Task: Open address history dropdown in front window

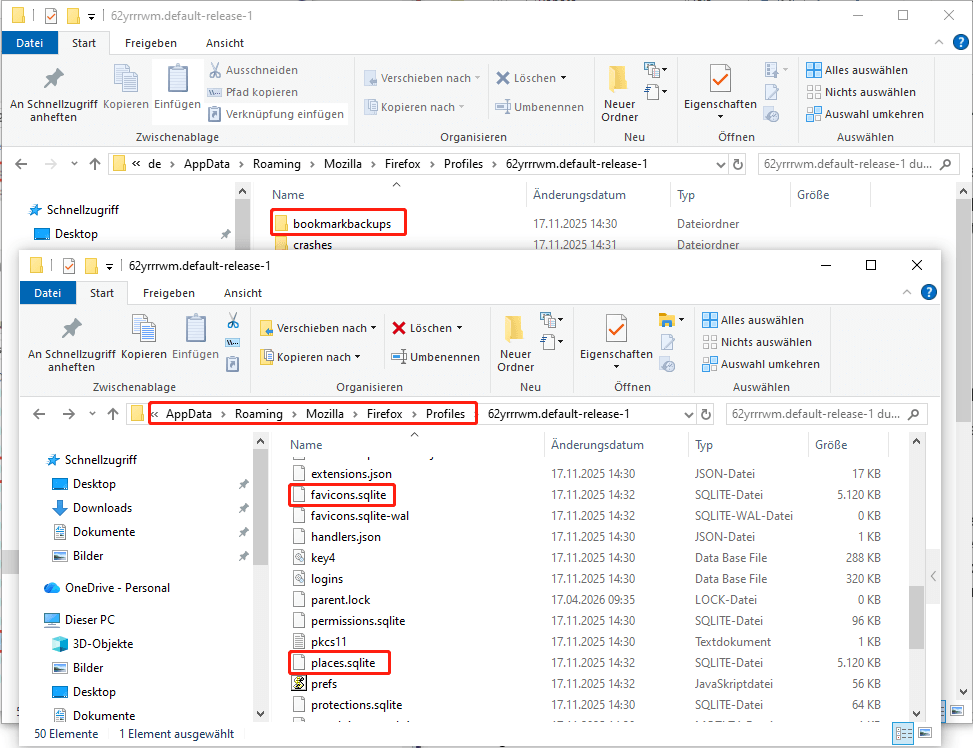Action: click(688, 414)
